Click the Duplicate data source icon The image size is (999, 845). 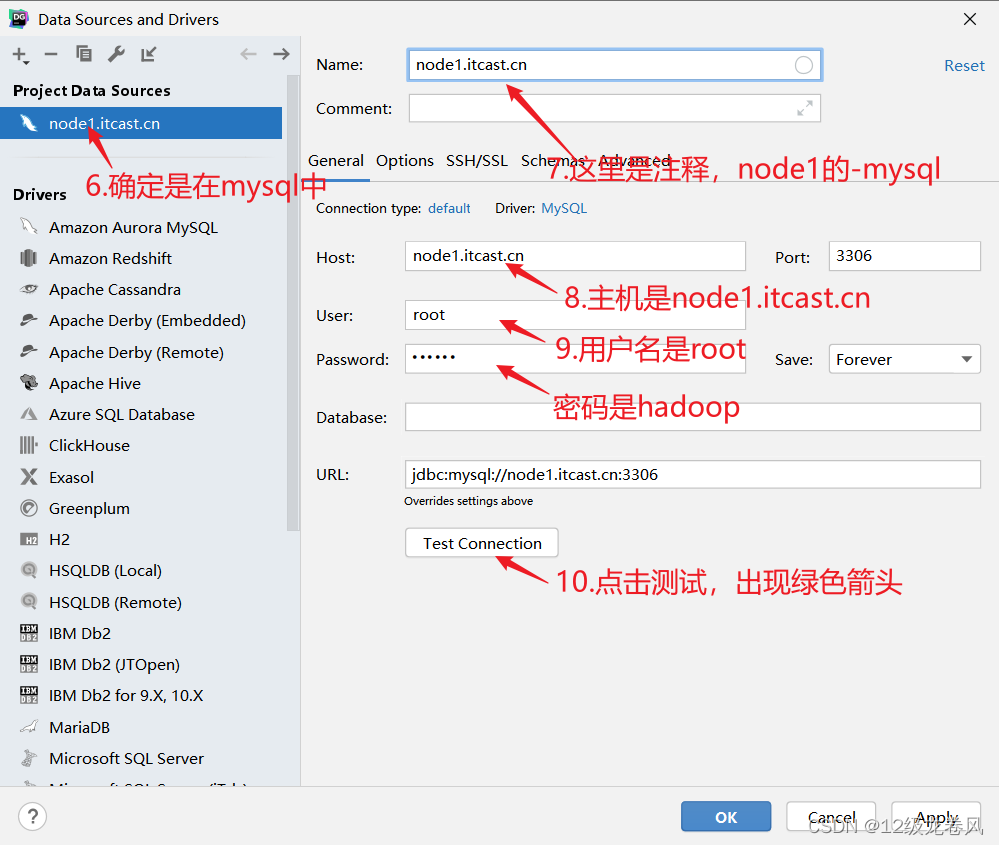[84, 55]
